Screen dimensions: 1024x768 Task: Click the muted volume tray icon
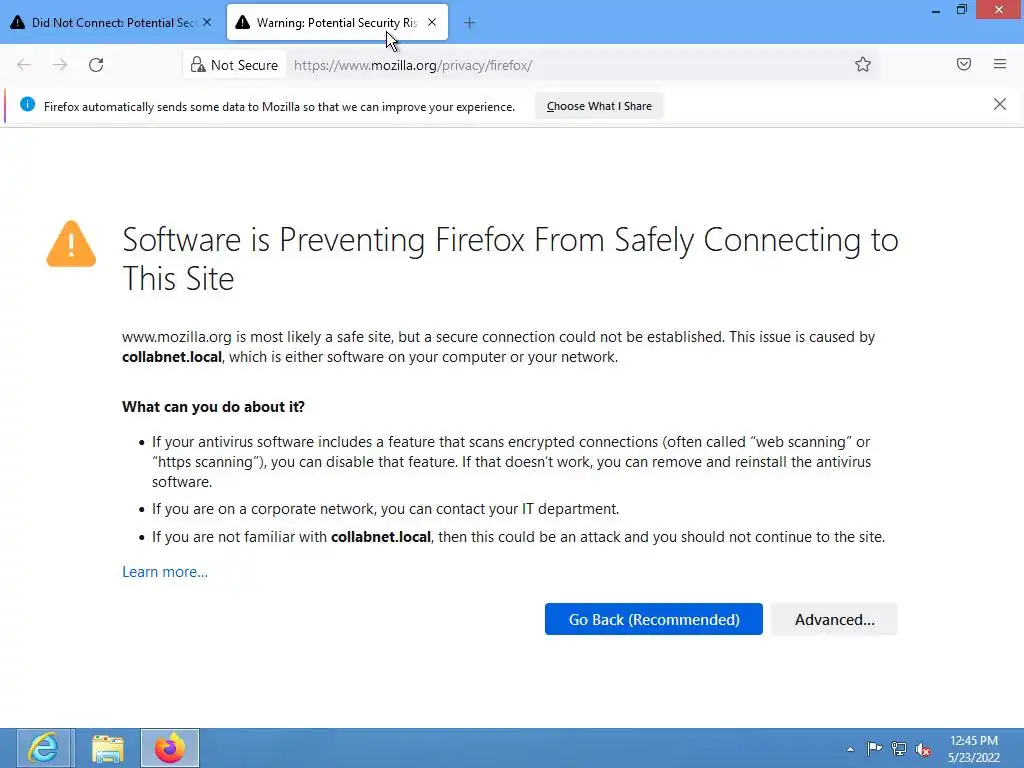pyautogui.click(x=923, y=748)
